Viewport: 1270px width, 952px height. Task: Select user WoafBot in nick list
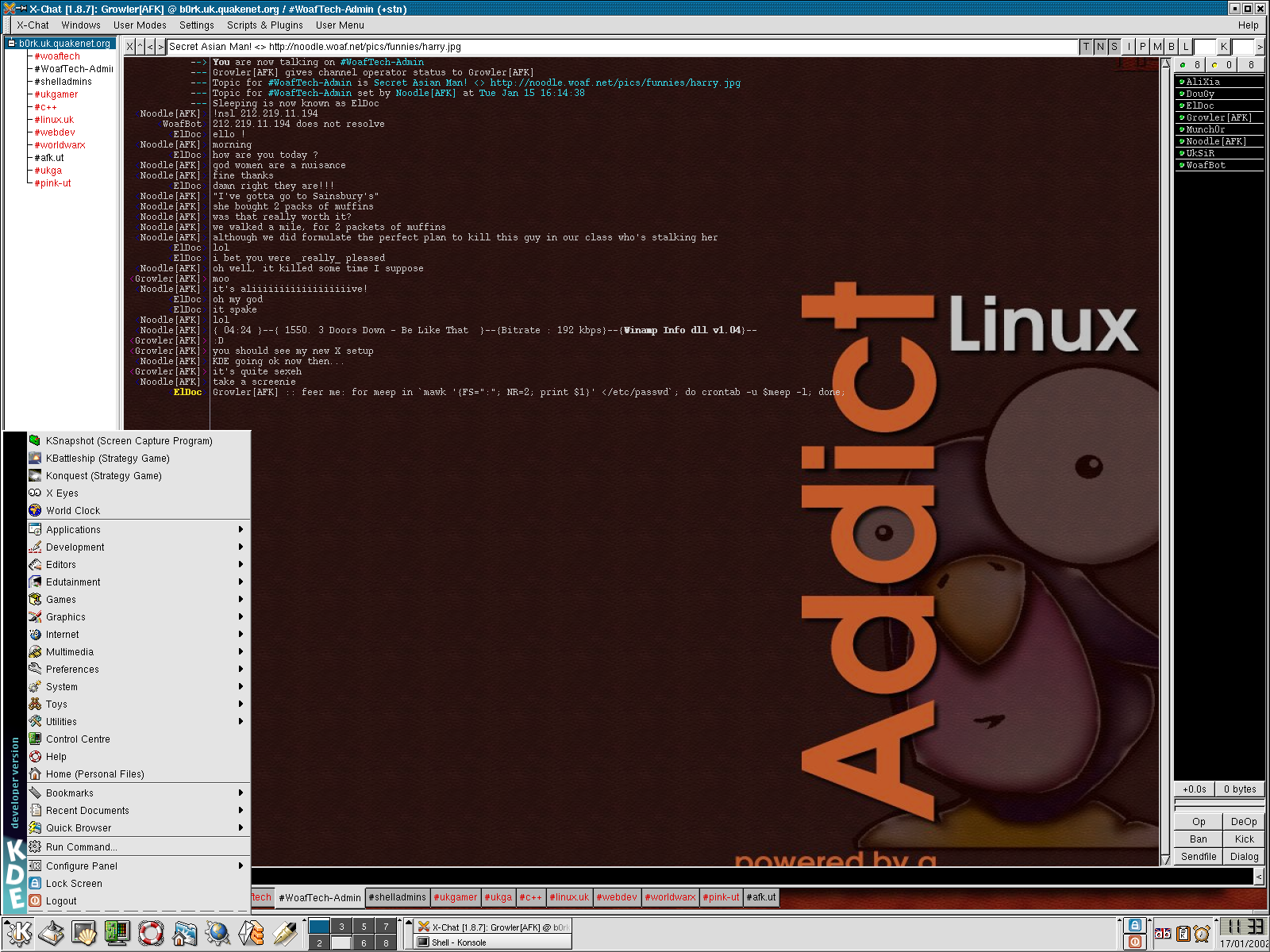(1219, 165)
